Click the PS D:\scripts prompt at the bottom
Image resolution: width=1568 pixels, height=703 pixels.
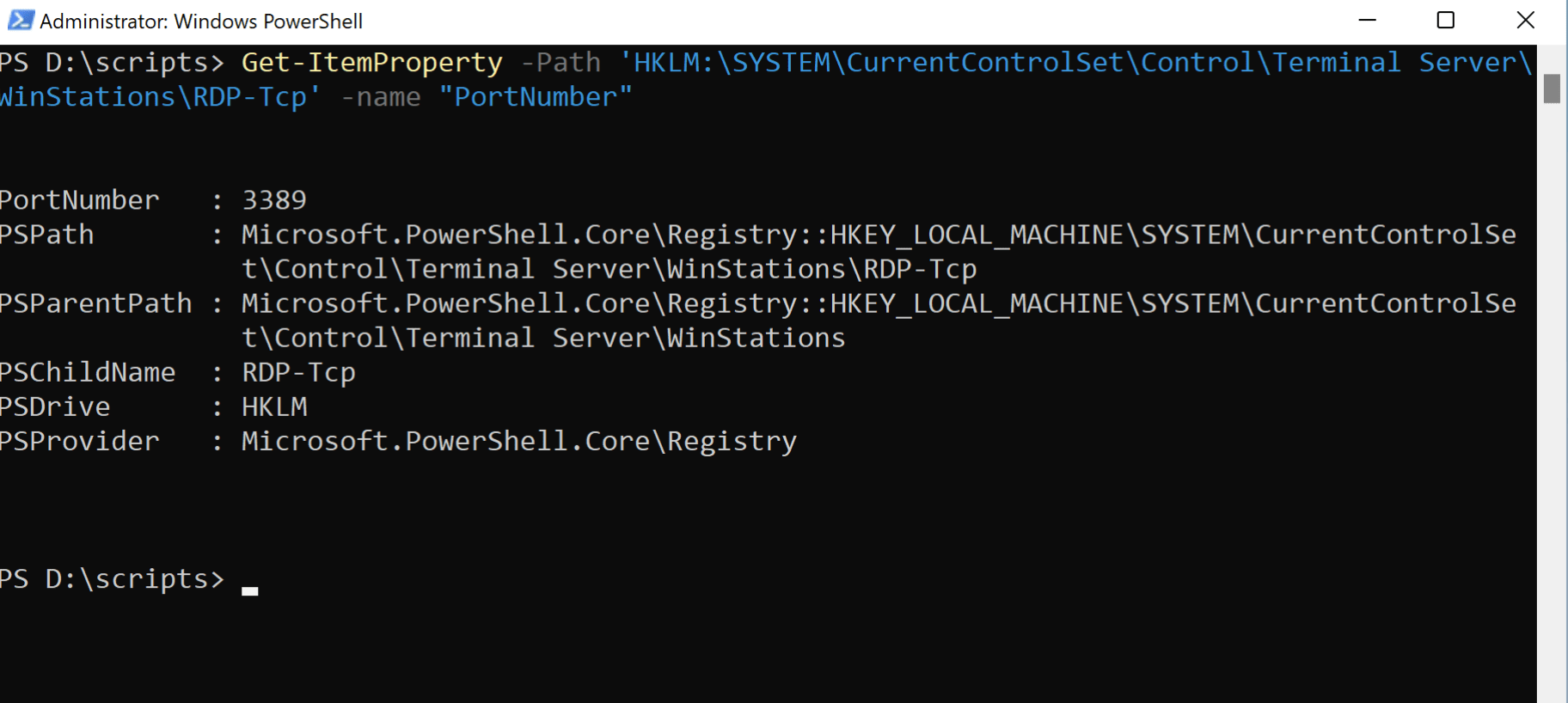point(112,578)
